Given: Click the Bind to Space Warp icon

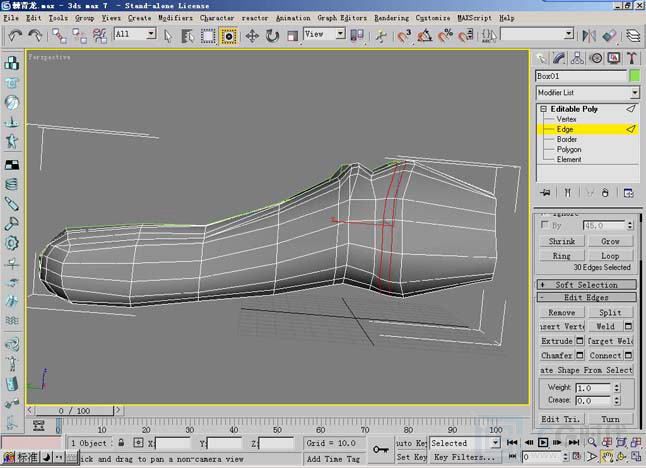Looking at the screenshot, I should [100, 36].
